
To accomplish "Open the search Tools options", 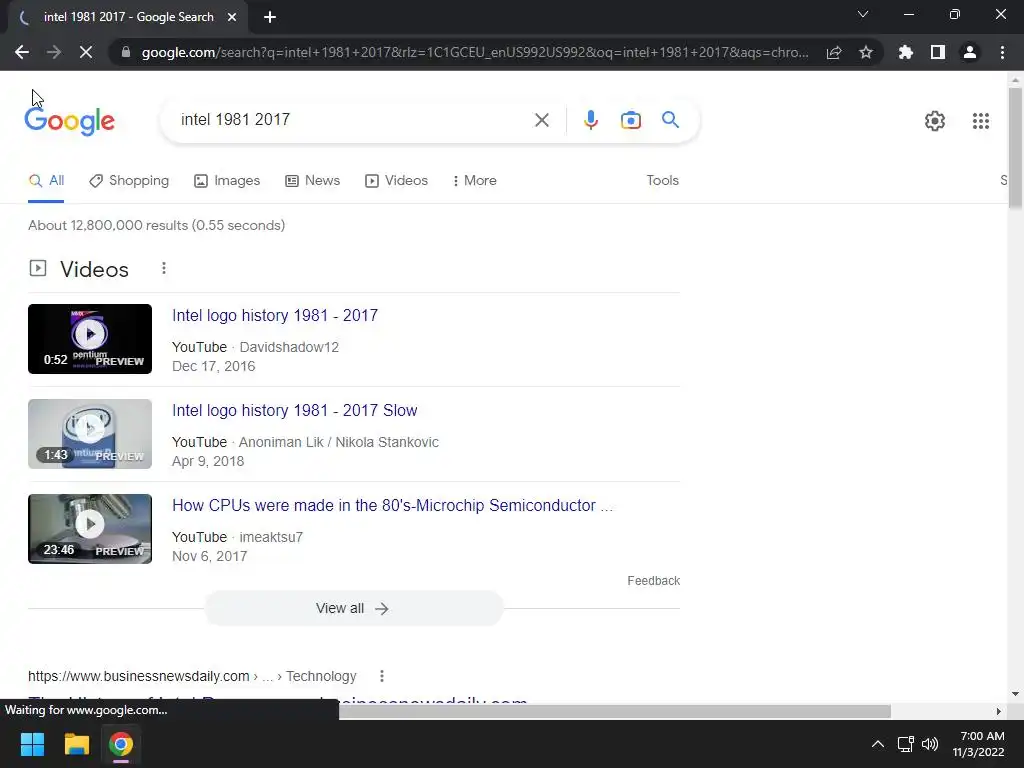I will tap(662, 180).
